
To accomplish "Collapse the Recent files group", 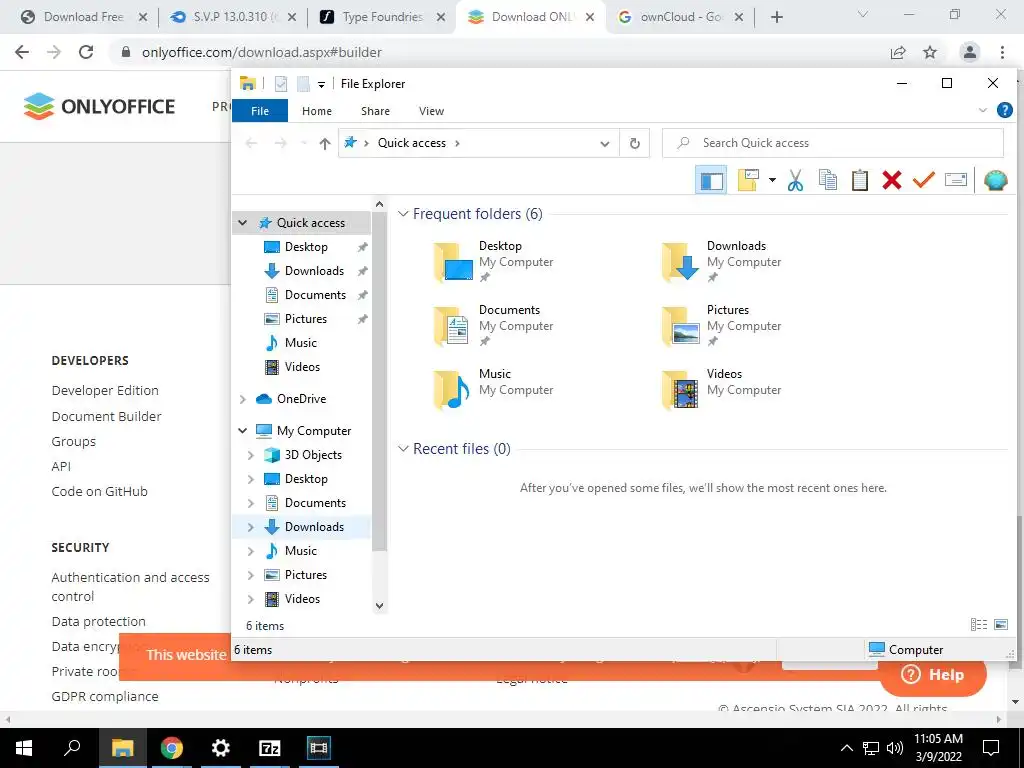I will point(404,449).
